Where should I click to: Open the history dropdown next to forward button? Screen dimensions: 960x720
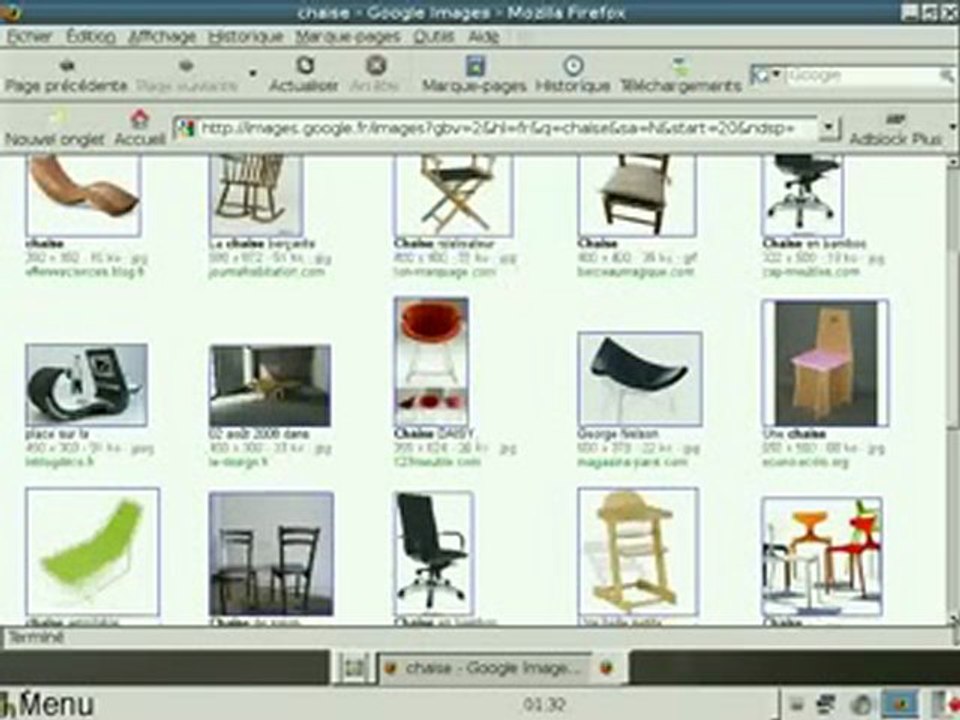coord(252,73)
